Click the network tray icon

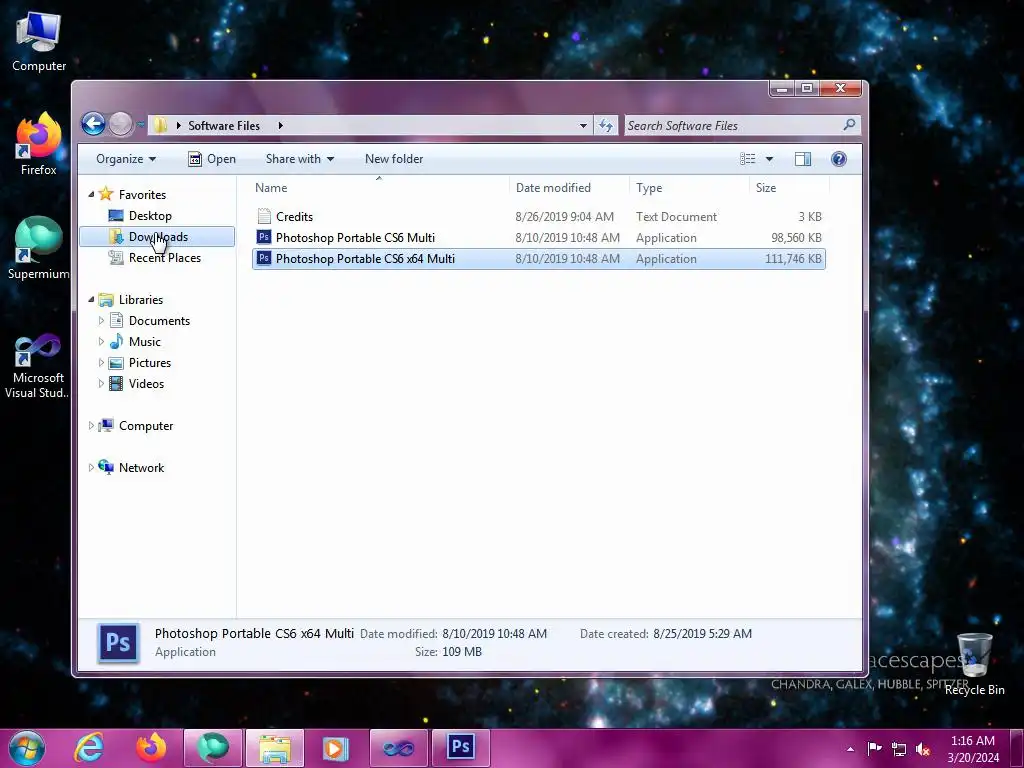pos(899,749)
